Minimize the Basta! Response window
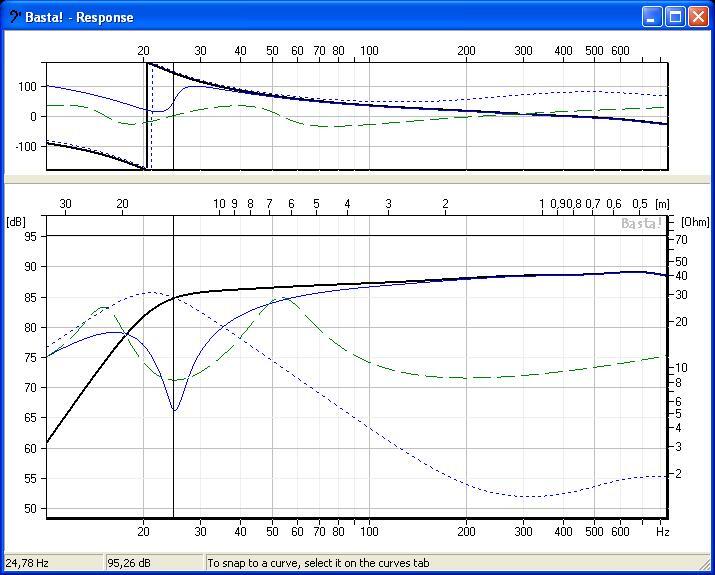715x575 pixels. [x=652, y=17]
